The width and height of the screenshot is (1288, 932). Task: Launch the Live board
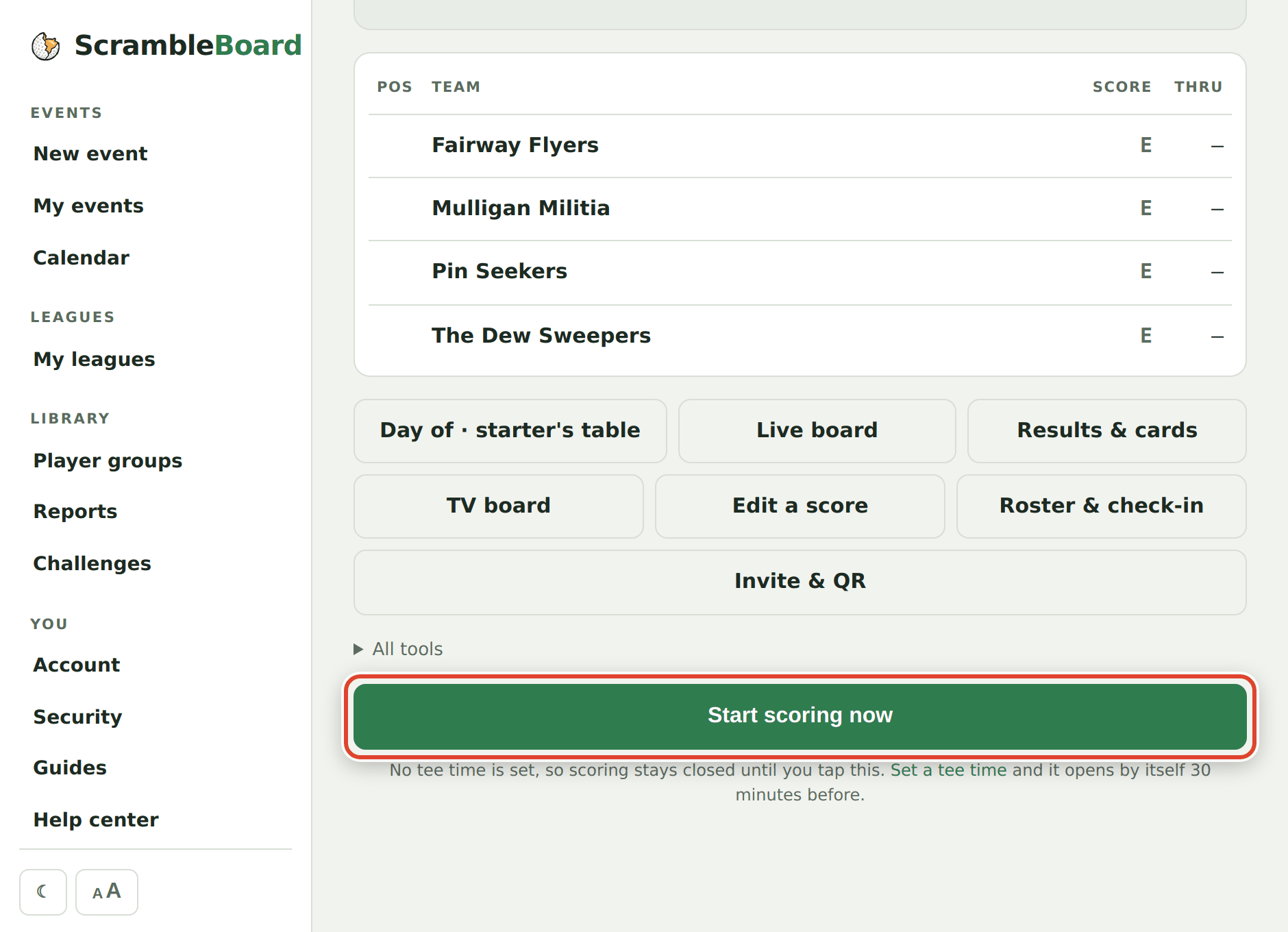[817, 431]
